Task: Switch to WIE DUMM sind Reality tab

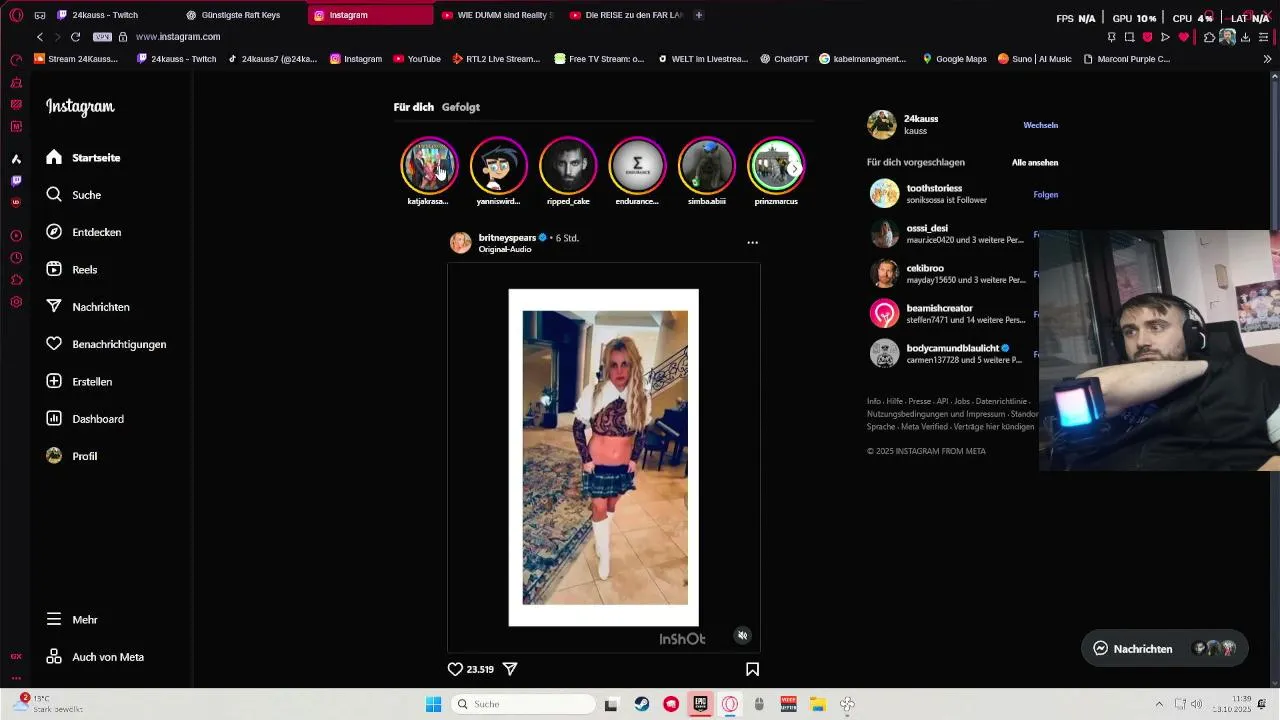Action: [497, 15]
